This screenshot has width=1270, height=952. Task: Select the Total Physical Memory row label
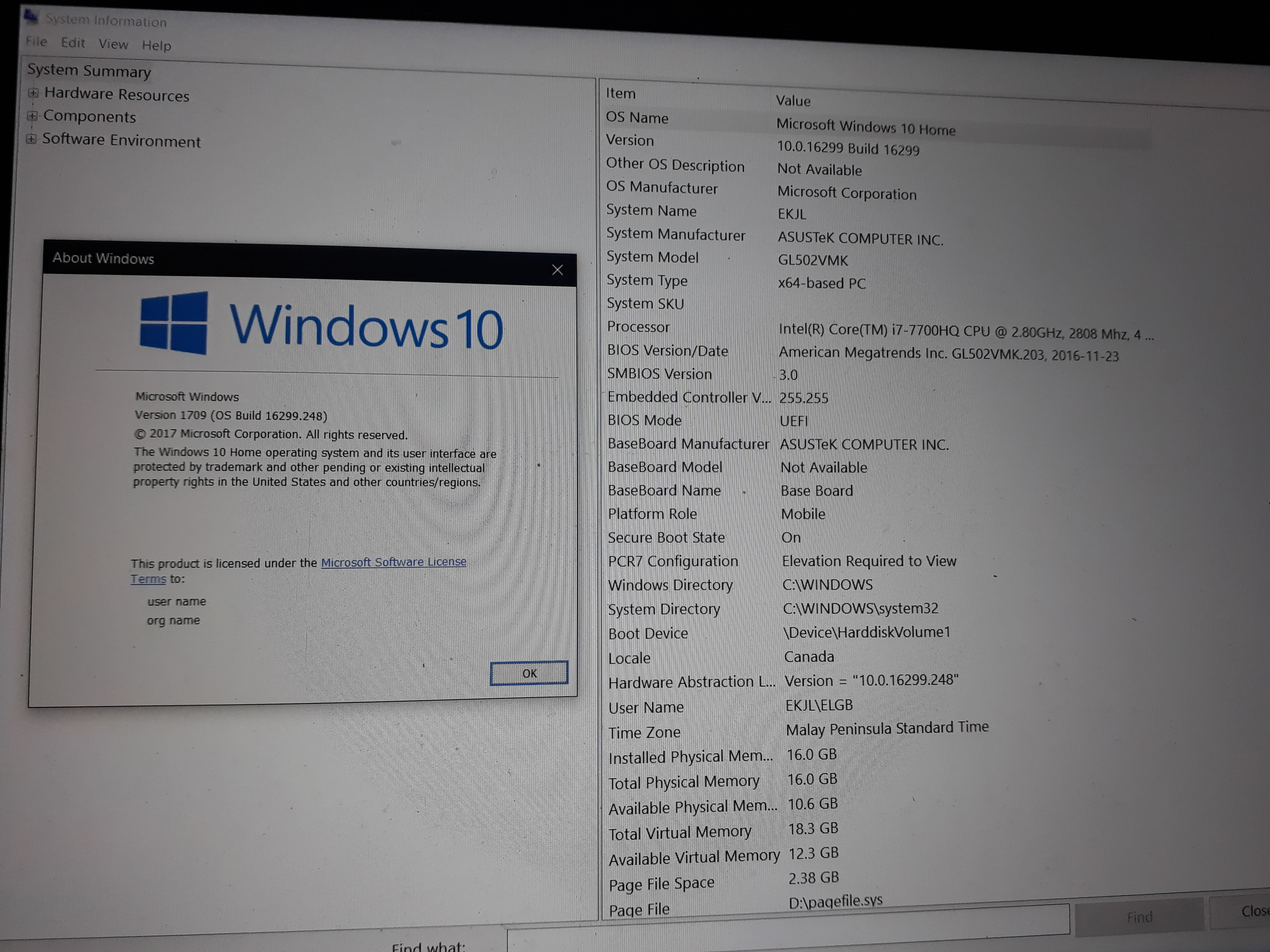pos(684,783)
